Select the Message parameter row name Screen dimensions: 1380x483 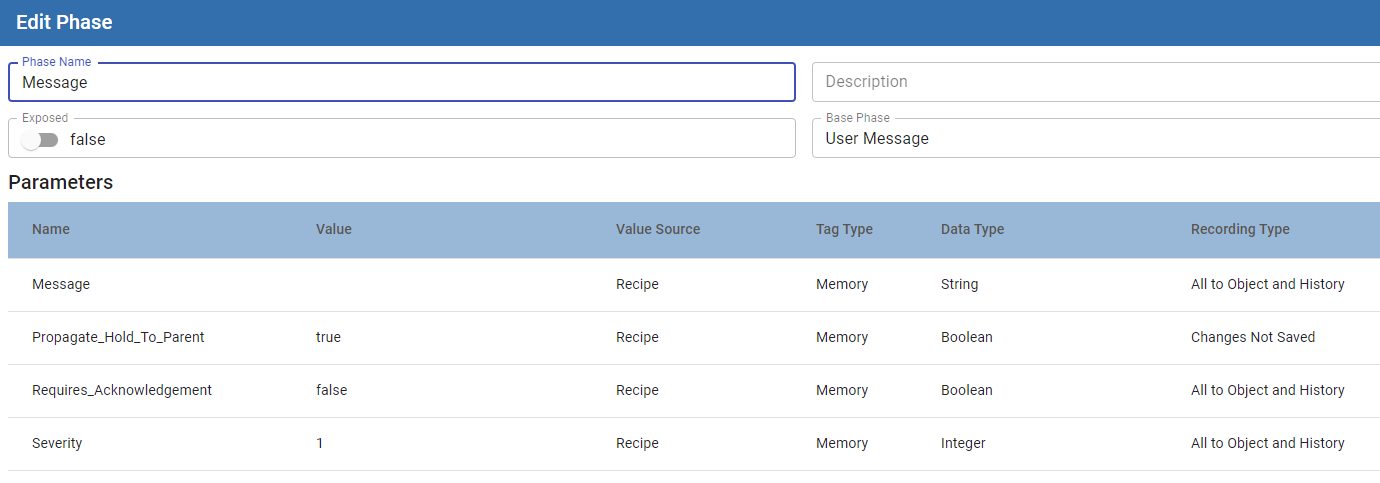(x=61, y=284)
